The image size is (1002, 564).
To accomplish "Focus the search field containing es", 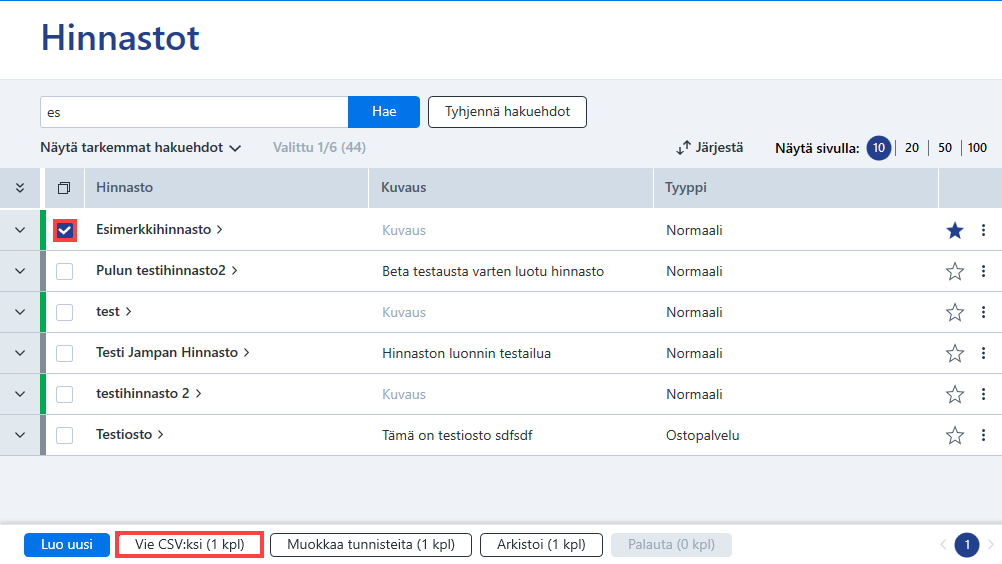I will coord(194,112).
